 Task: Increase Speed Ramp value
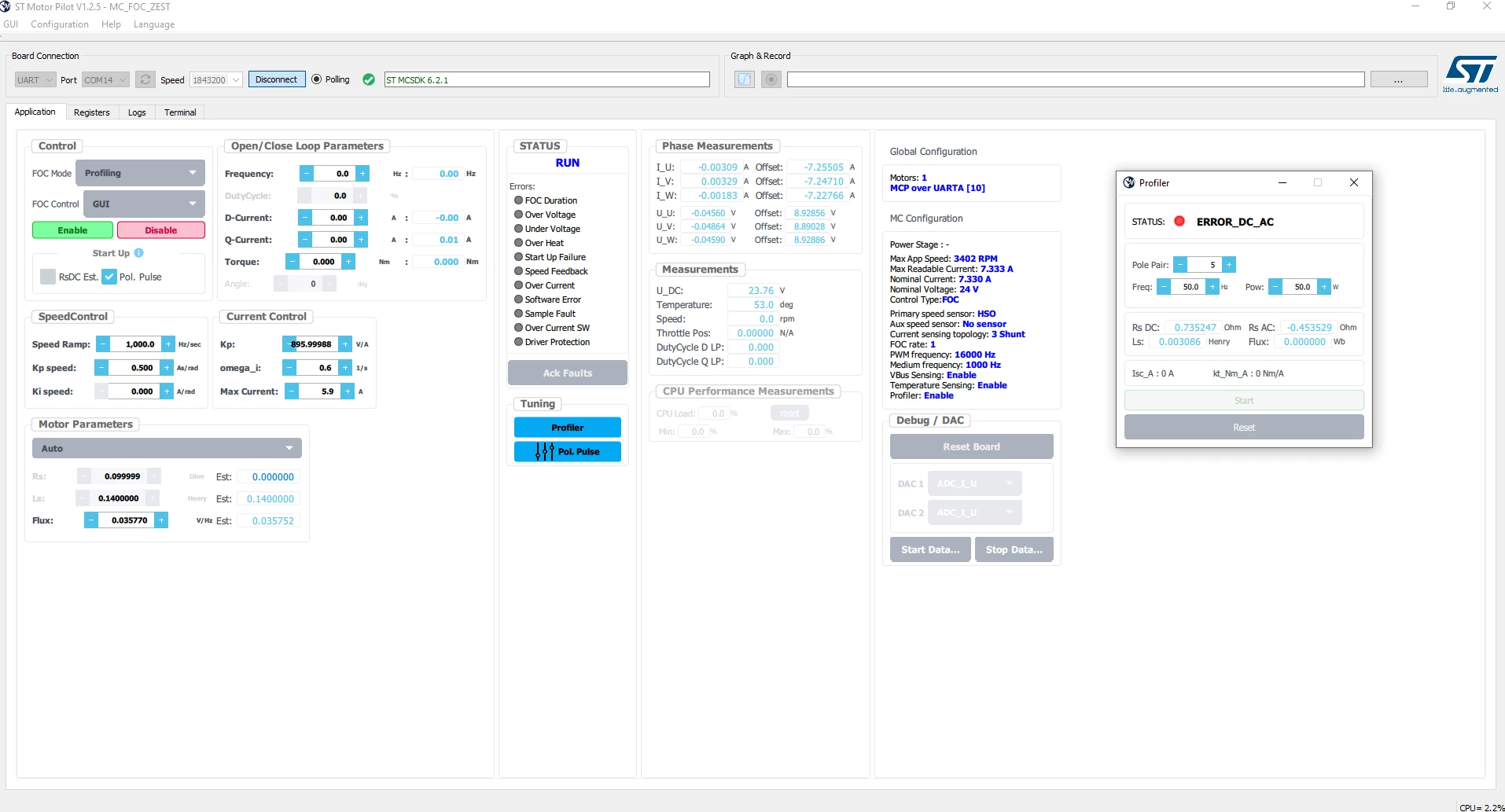click(x=168, y=344)
